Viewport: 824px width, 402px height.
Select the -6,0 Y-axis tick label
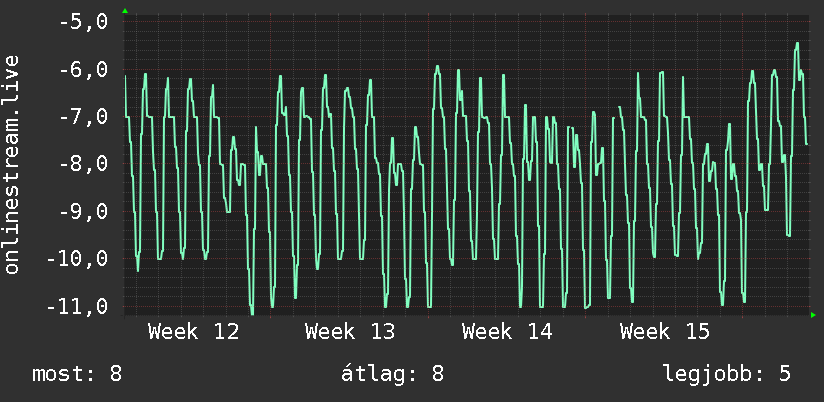[84, 70]
